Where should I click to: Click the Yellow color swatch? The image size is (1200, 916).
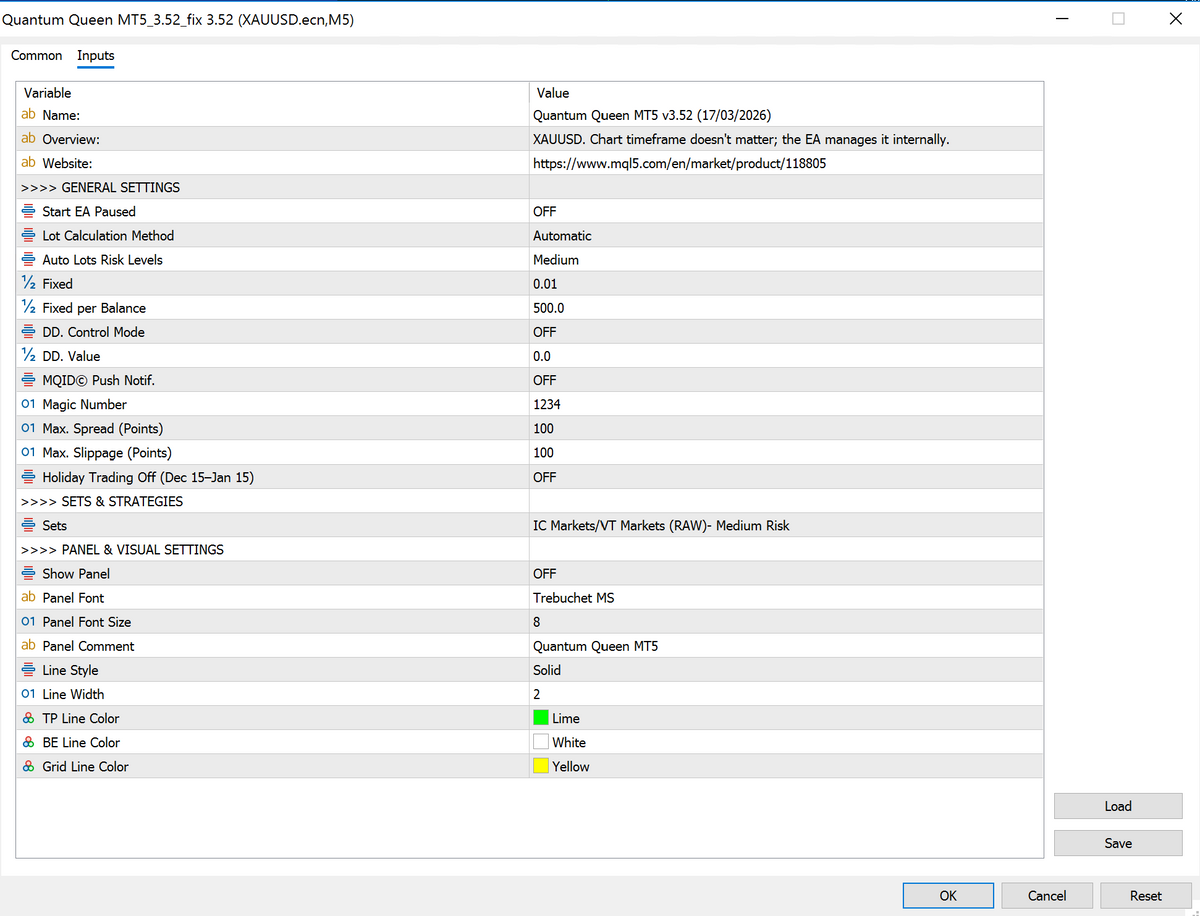(x=541, y=766)
